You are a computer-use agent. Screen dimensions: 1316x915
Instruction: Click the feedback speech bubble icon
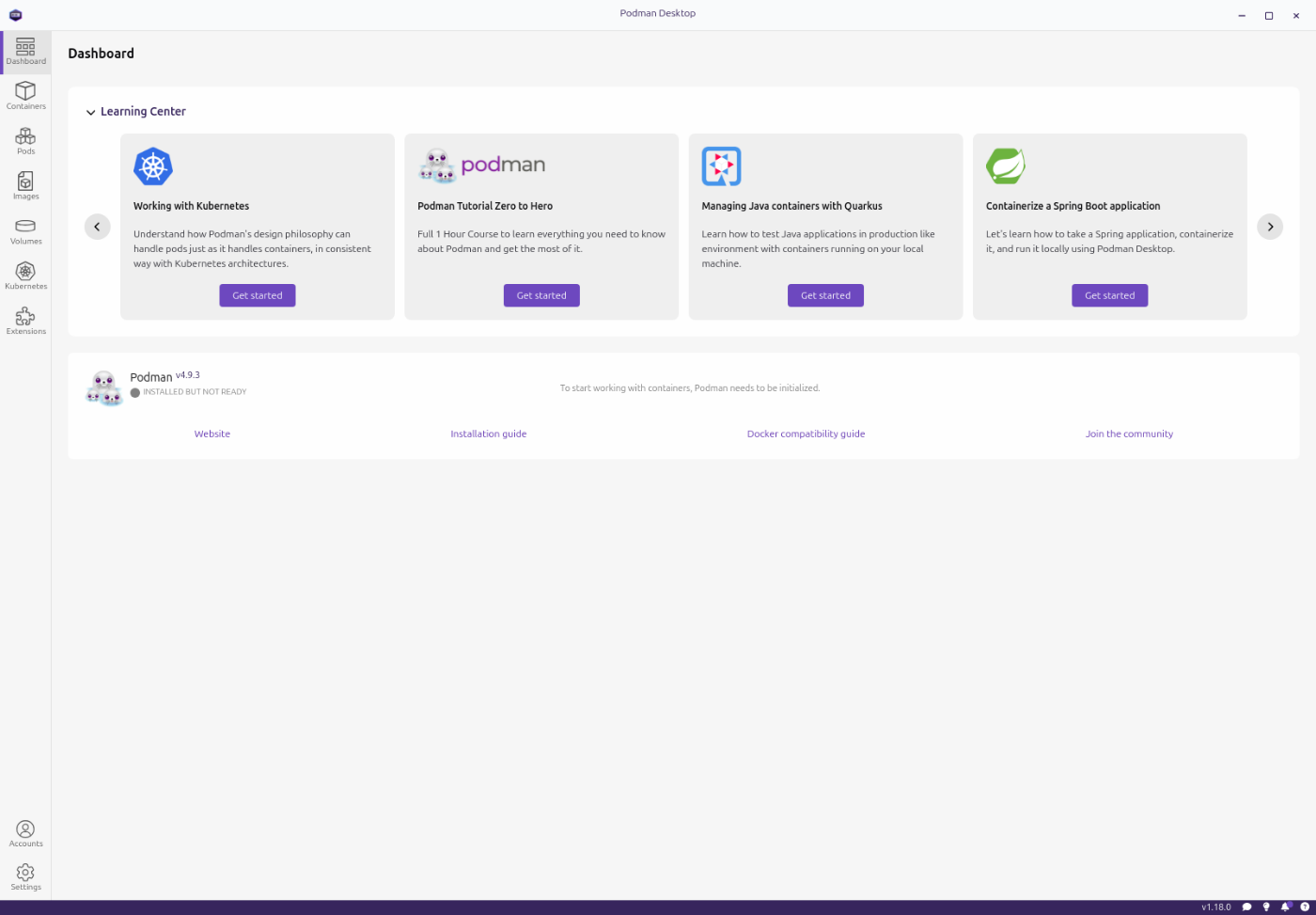pyautogui.click(x=1246, y=907)
